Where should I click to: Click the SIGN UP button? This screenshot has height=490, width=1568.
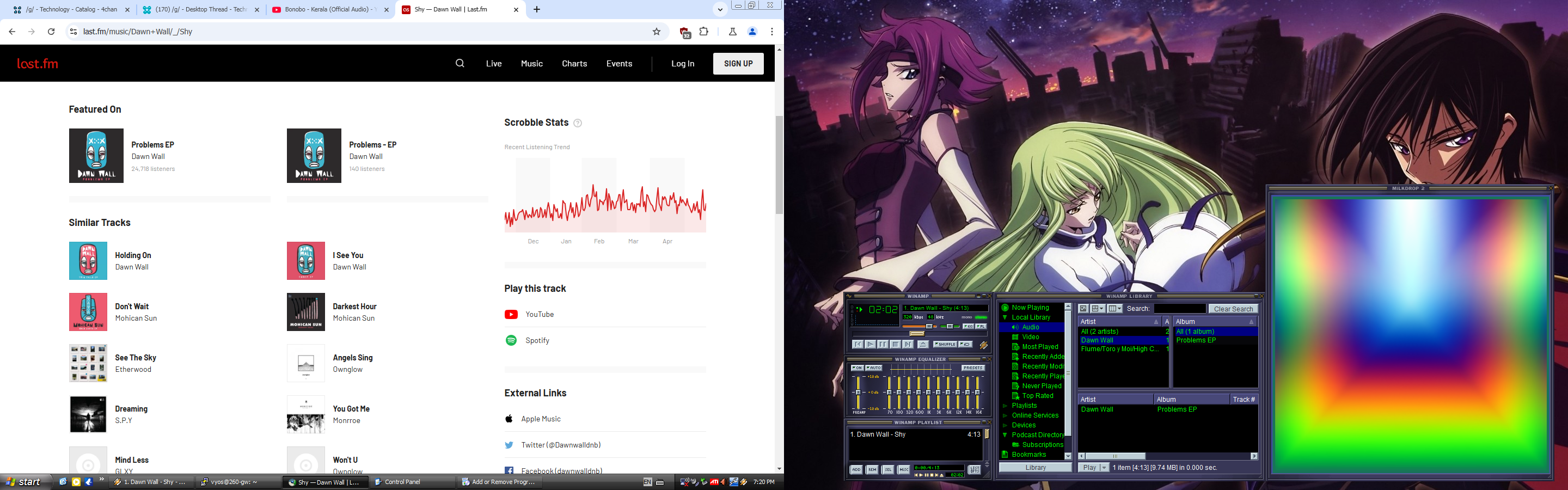738,63
